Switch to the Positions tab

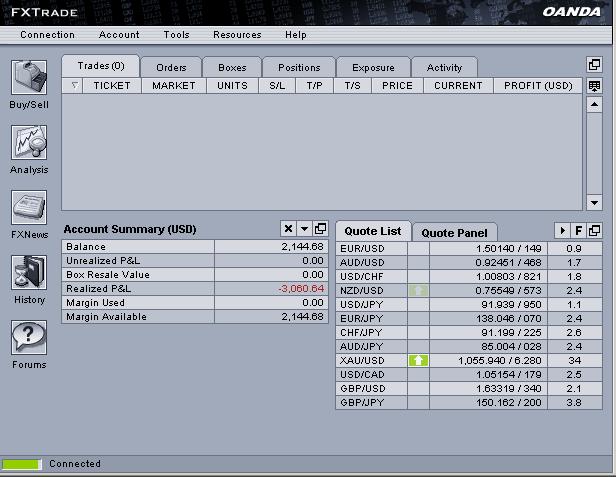coord(299,68)
